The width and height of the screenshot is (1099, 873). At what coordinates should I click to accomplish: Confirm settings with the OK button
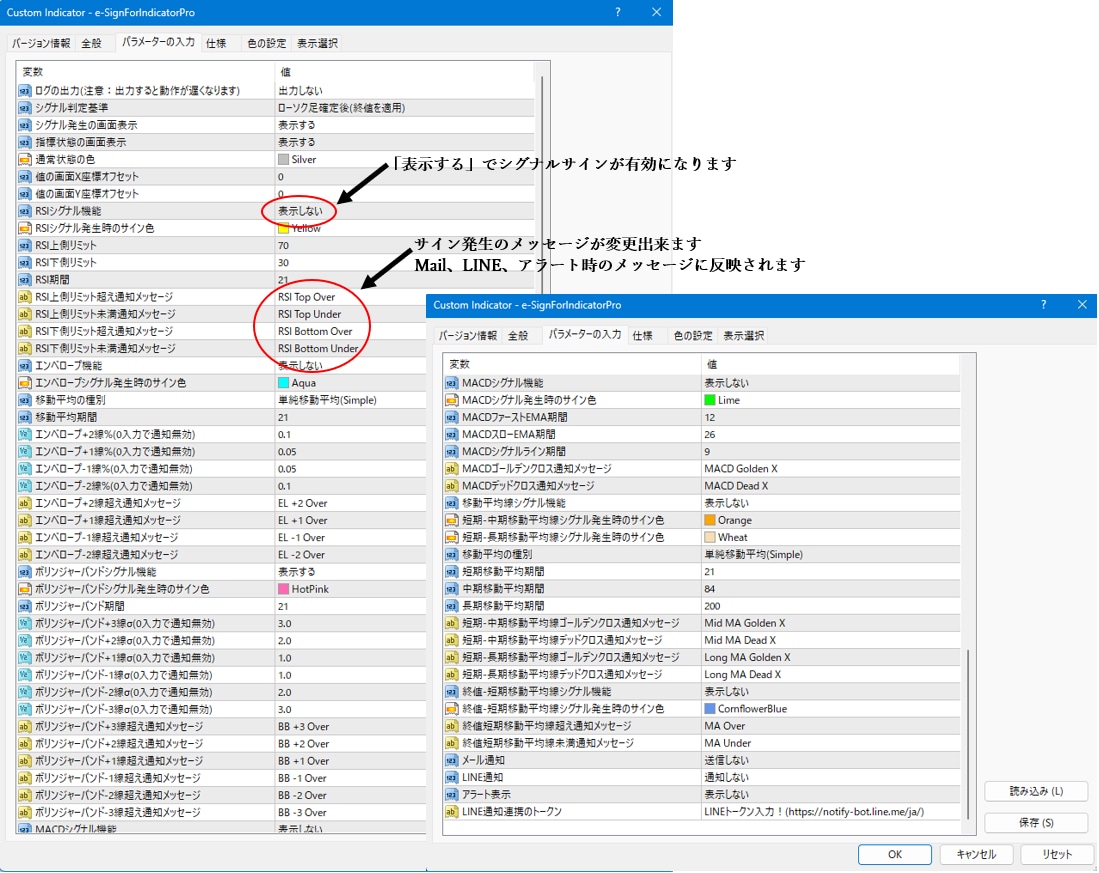[x=894, y=854]
